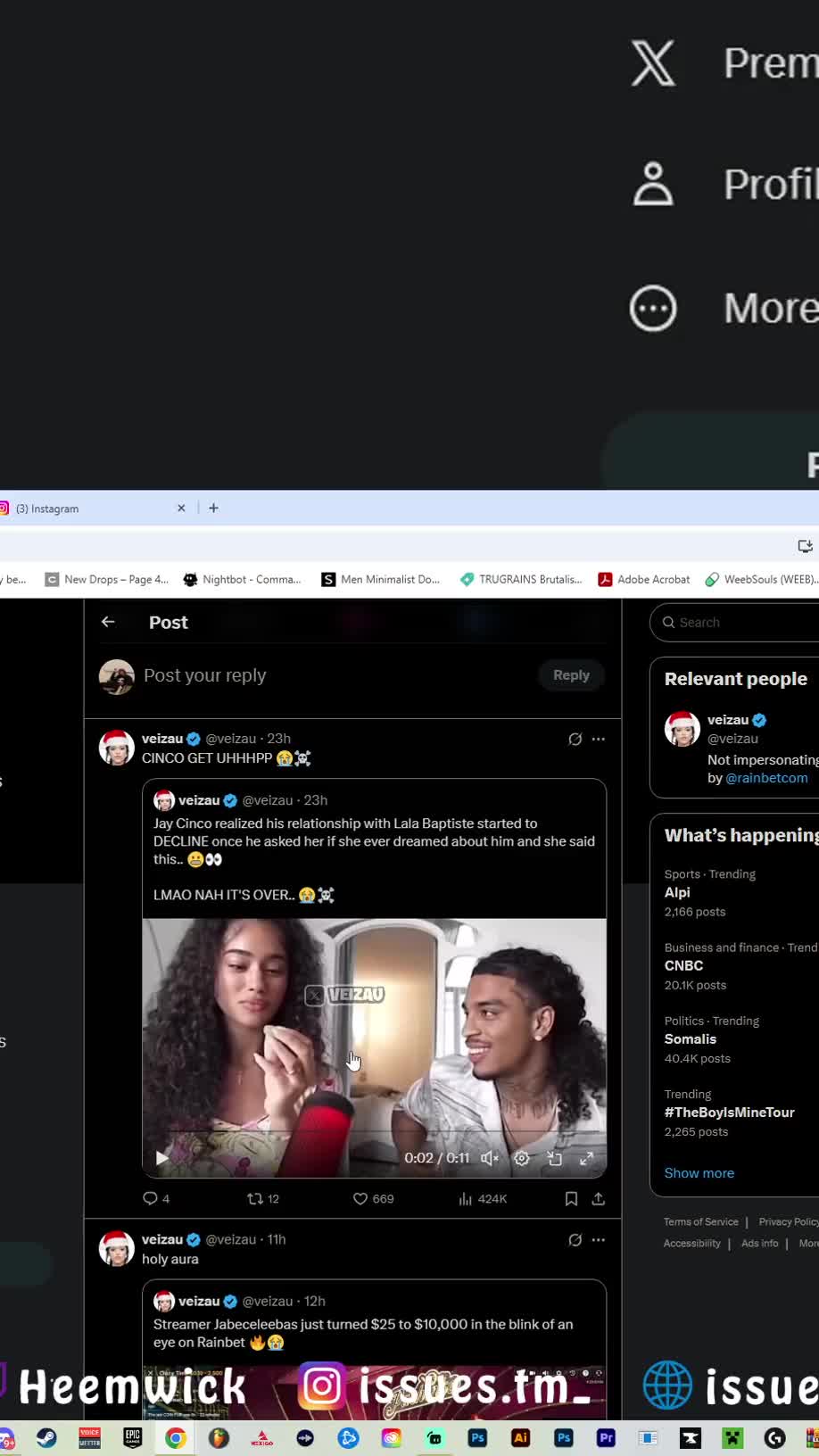Expand the video to fullscreen
Image resolution: width=819 pixels, height=1456 pixels.
point(587,1158)
